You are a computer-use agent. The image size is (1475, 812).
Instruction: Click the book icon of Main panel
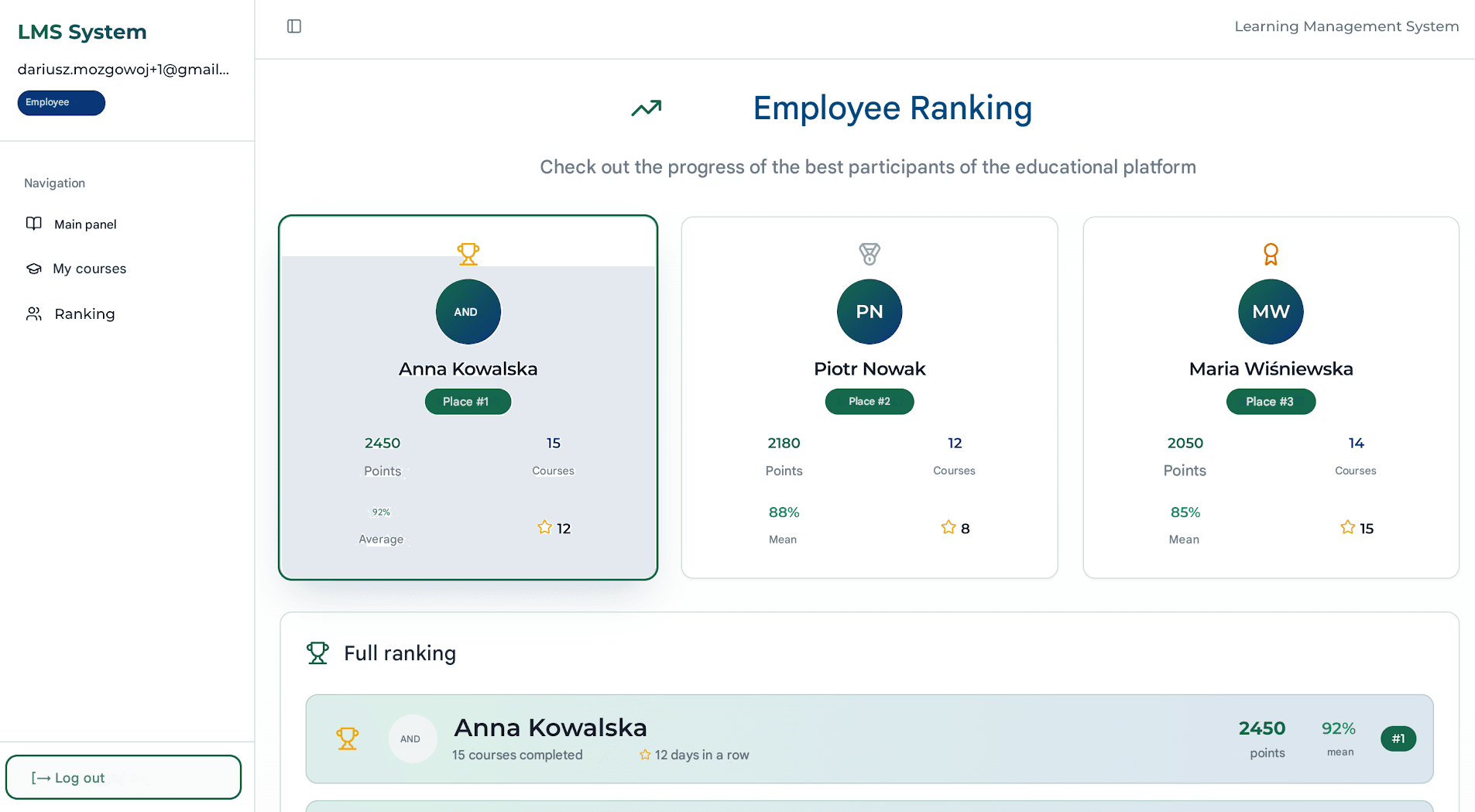[34, 224]
